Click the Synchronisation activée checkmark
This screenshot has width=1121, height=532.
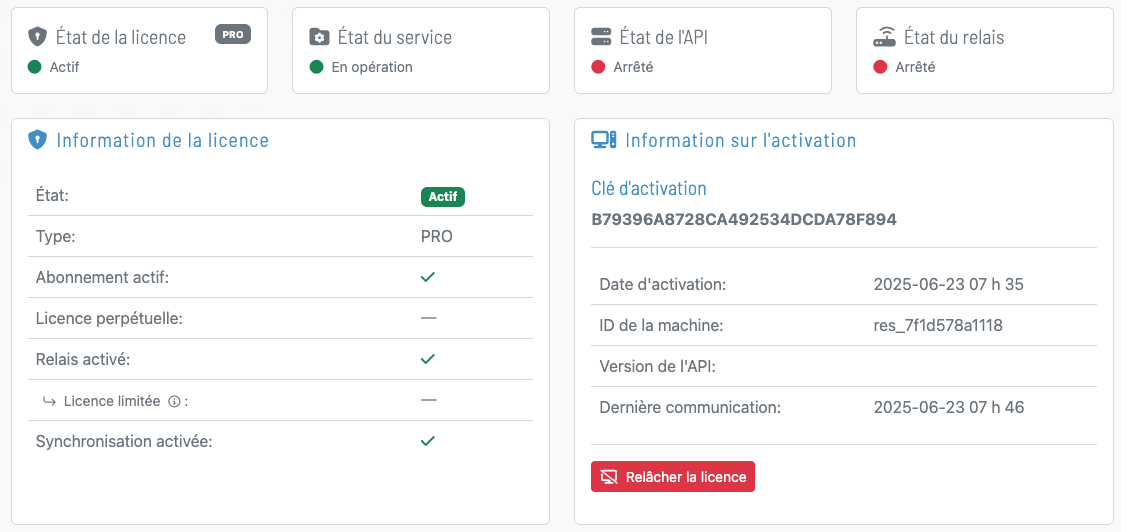[x=428, y=440]
